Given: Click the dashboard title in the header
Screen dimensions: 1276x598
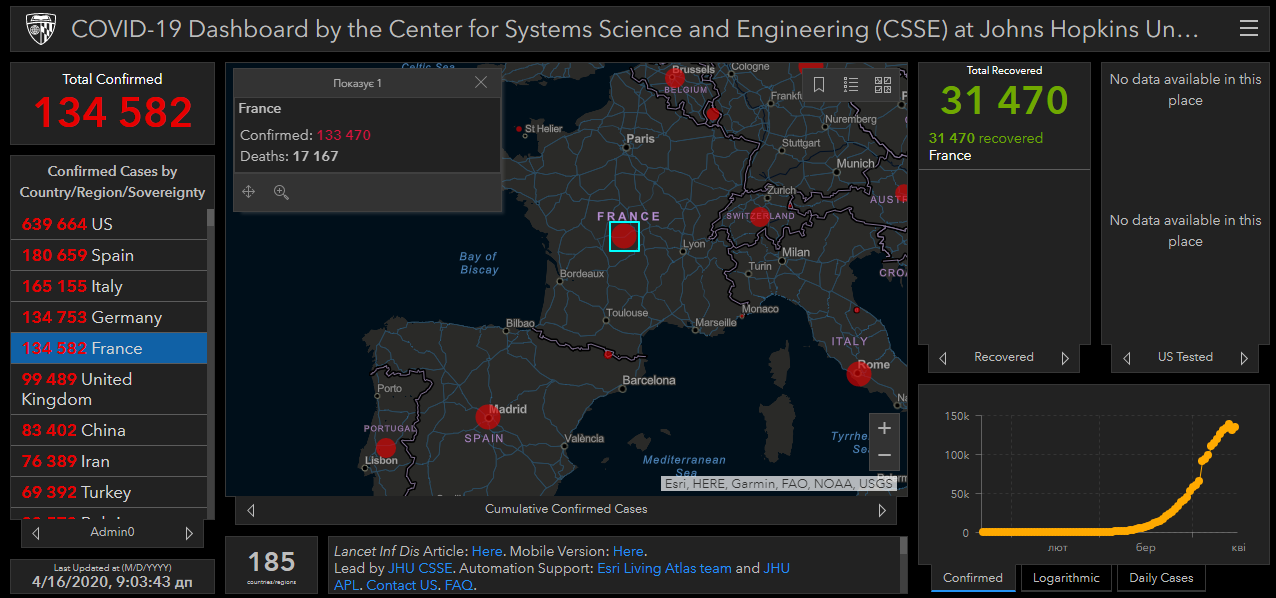Looking at the screenshot, I should coord(635,29).
